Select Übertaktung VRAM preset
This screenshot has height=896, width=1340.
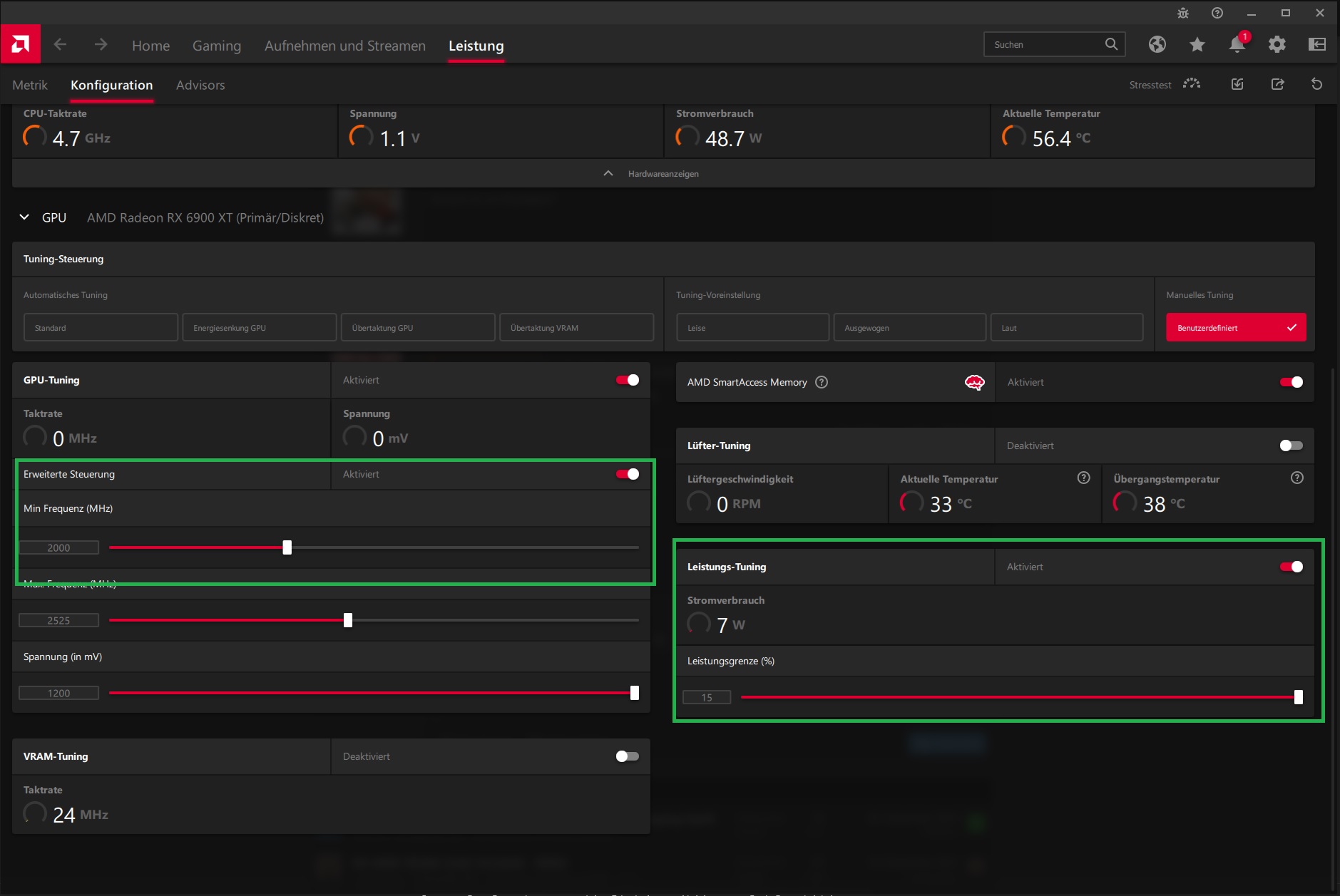(577, 327)
